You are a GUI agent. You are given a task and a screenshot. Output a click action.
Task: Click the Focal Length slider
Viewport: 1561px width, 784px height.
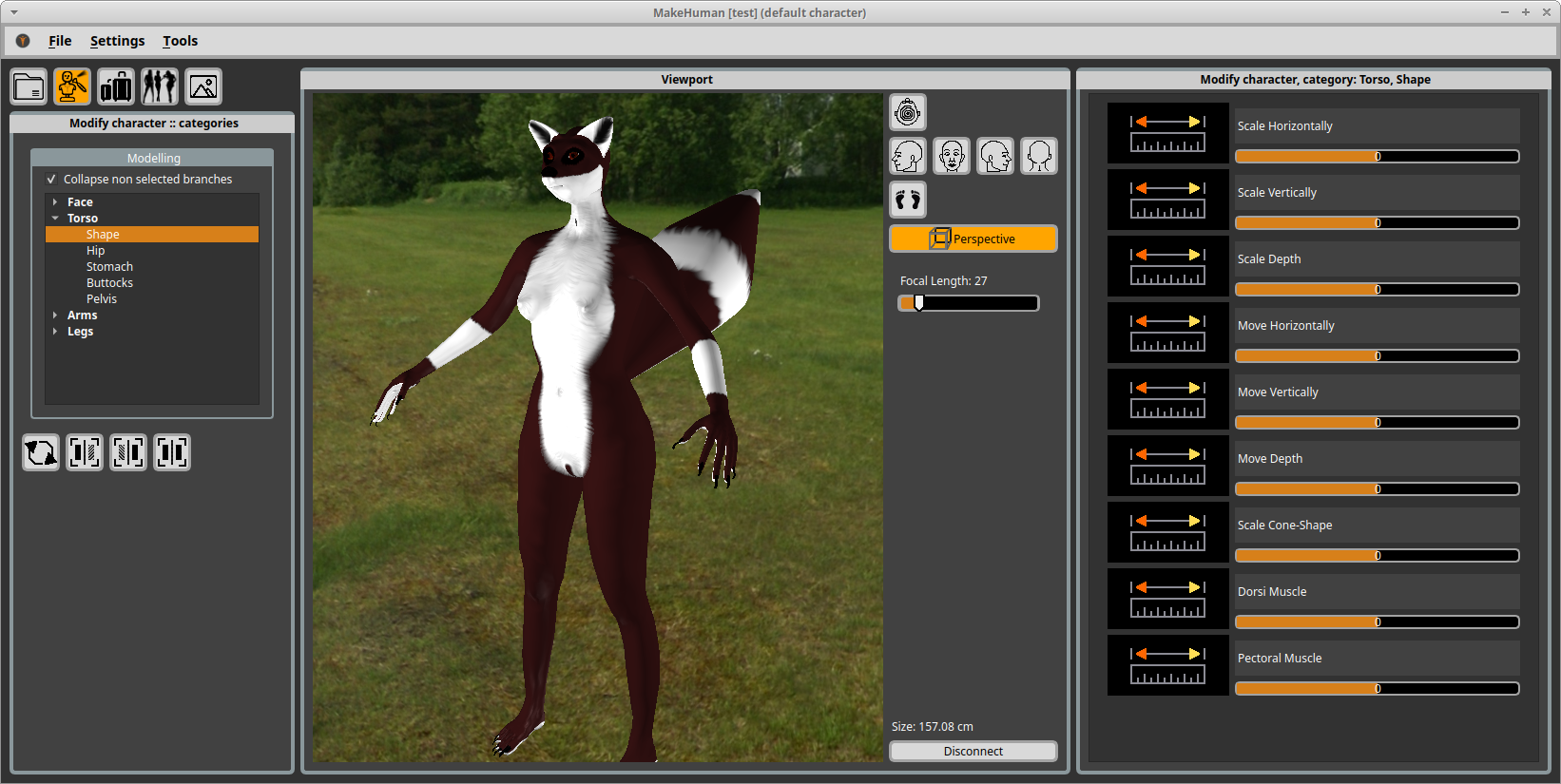pos(968,303)
